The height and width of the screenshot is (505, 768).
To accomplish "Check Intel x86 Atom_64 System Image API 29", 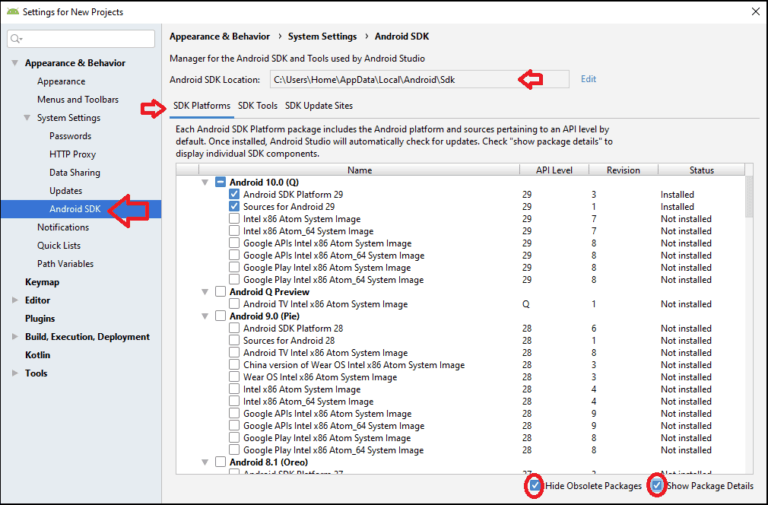I will pos(234,231).
